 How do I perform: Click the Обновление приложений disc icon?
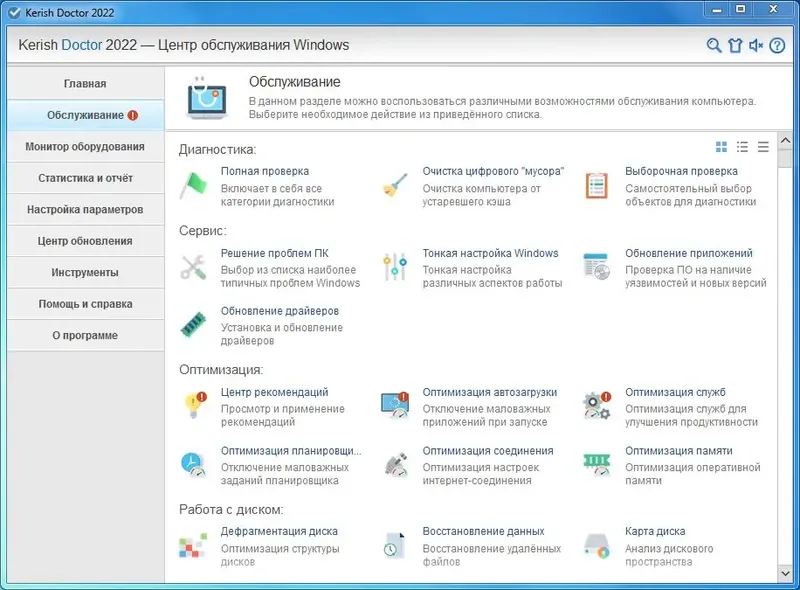point(596,266)
